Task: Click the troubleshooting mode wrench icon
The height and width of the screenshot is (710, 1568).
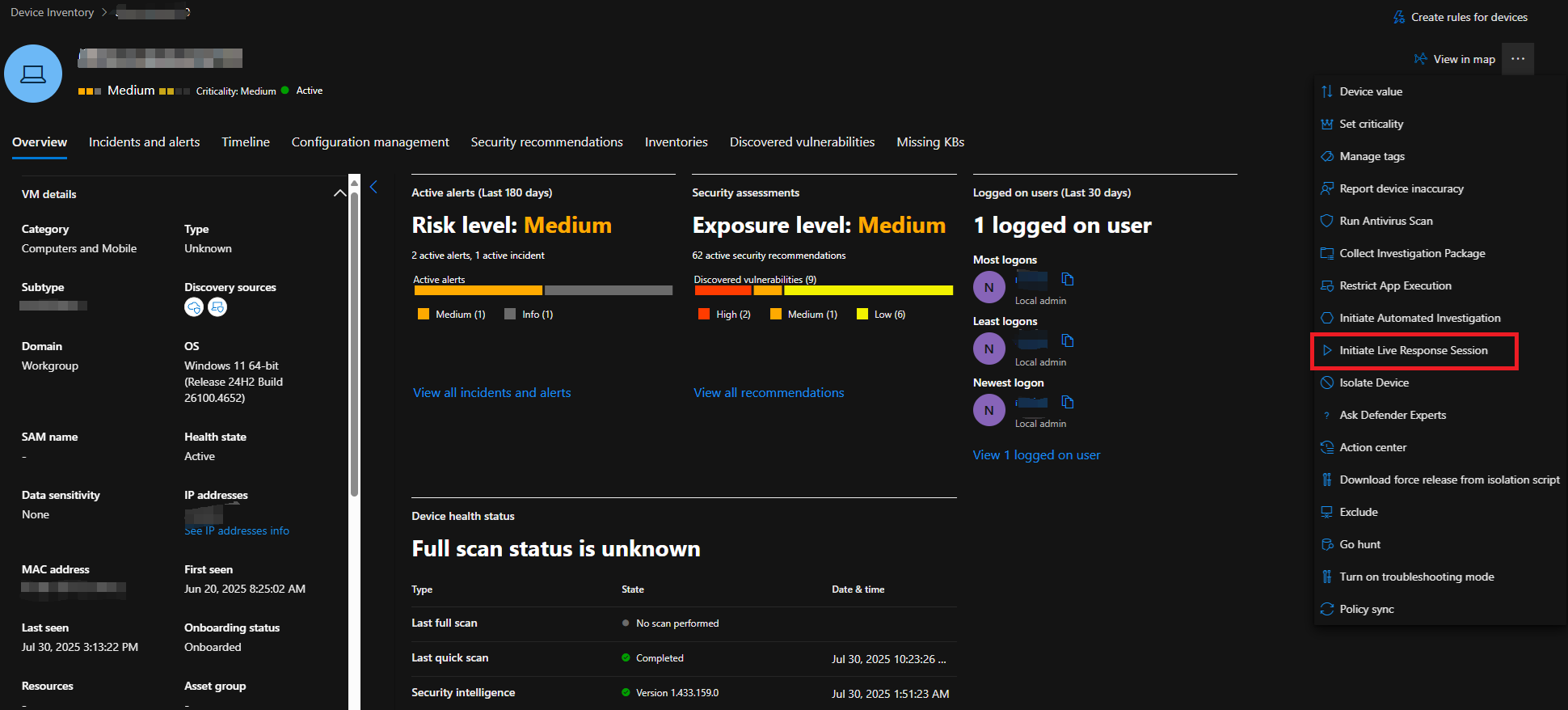Action: click(1326, 577)
